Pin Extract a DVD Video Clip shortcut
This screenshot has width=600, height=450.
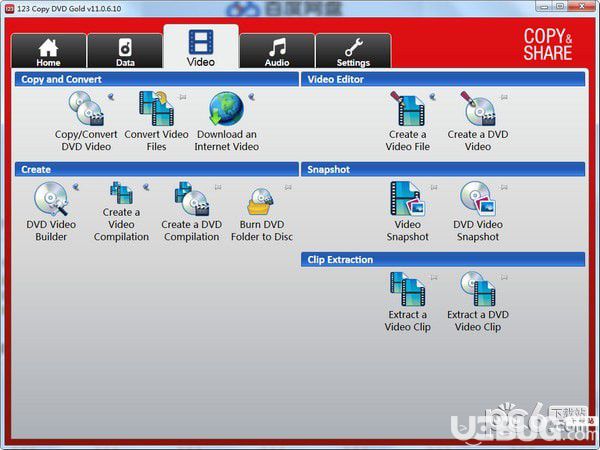click(x=504, y=277)
